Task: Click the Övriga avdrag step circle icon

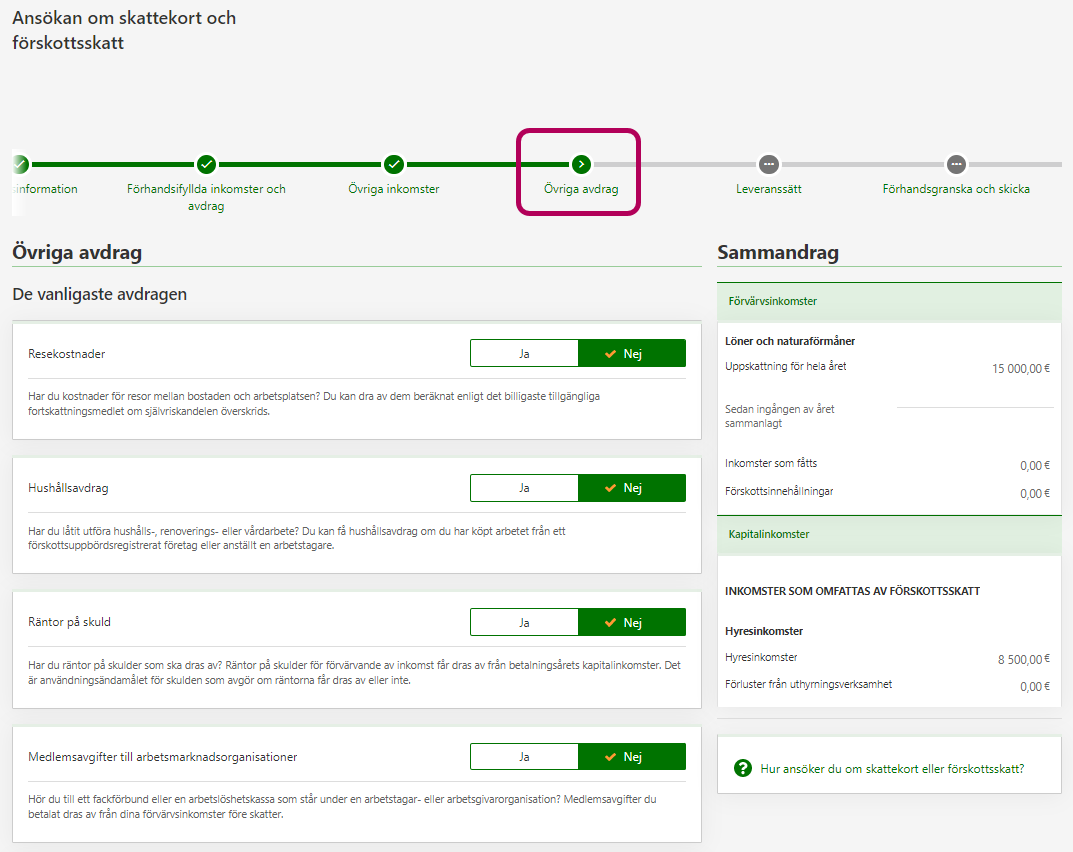Action: [x=581, y=164]
